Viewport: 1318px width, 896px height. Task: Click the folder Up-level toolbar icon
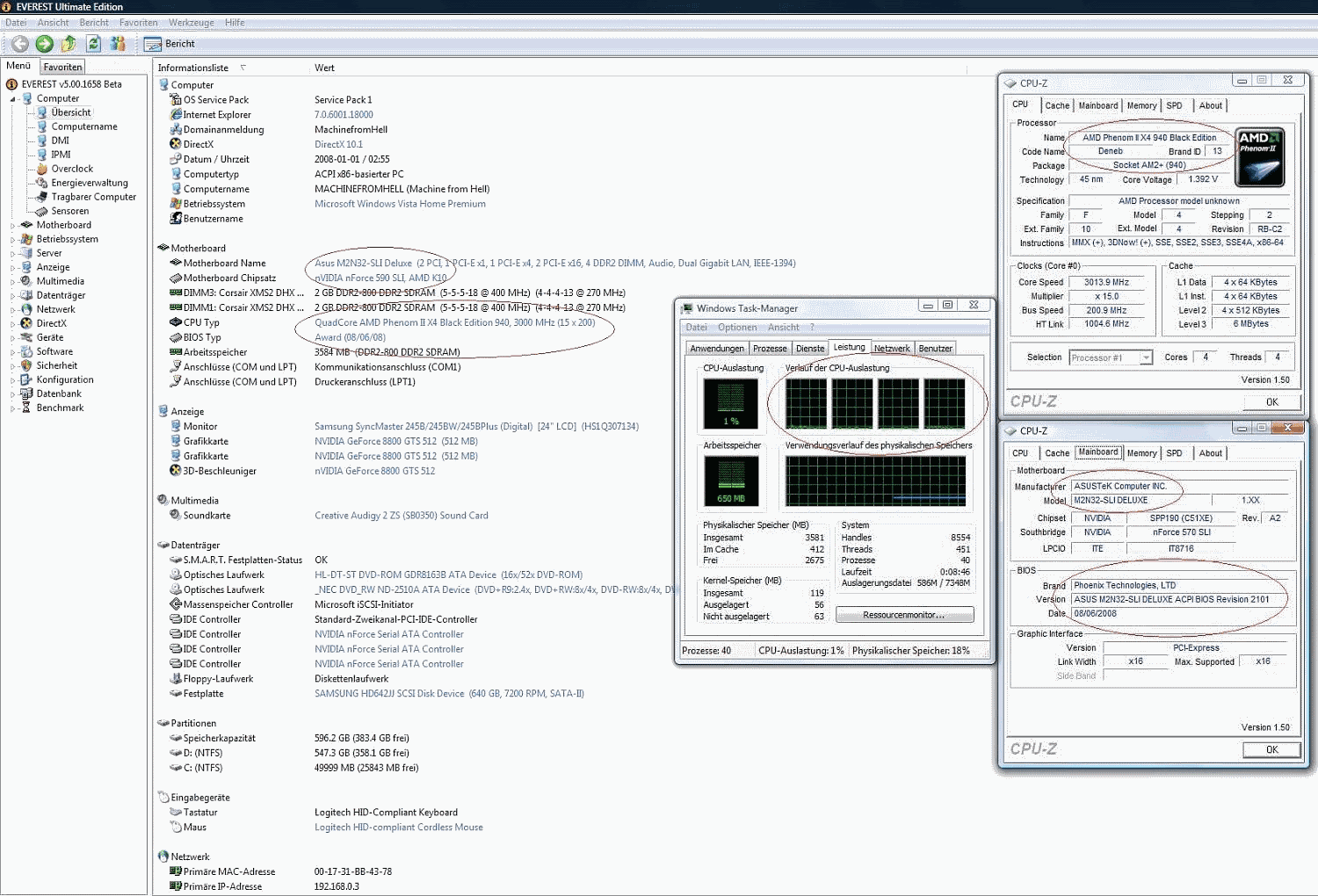pos(69,44)
